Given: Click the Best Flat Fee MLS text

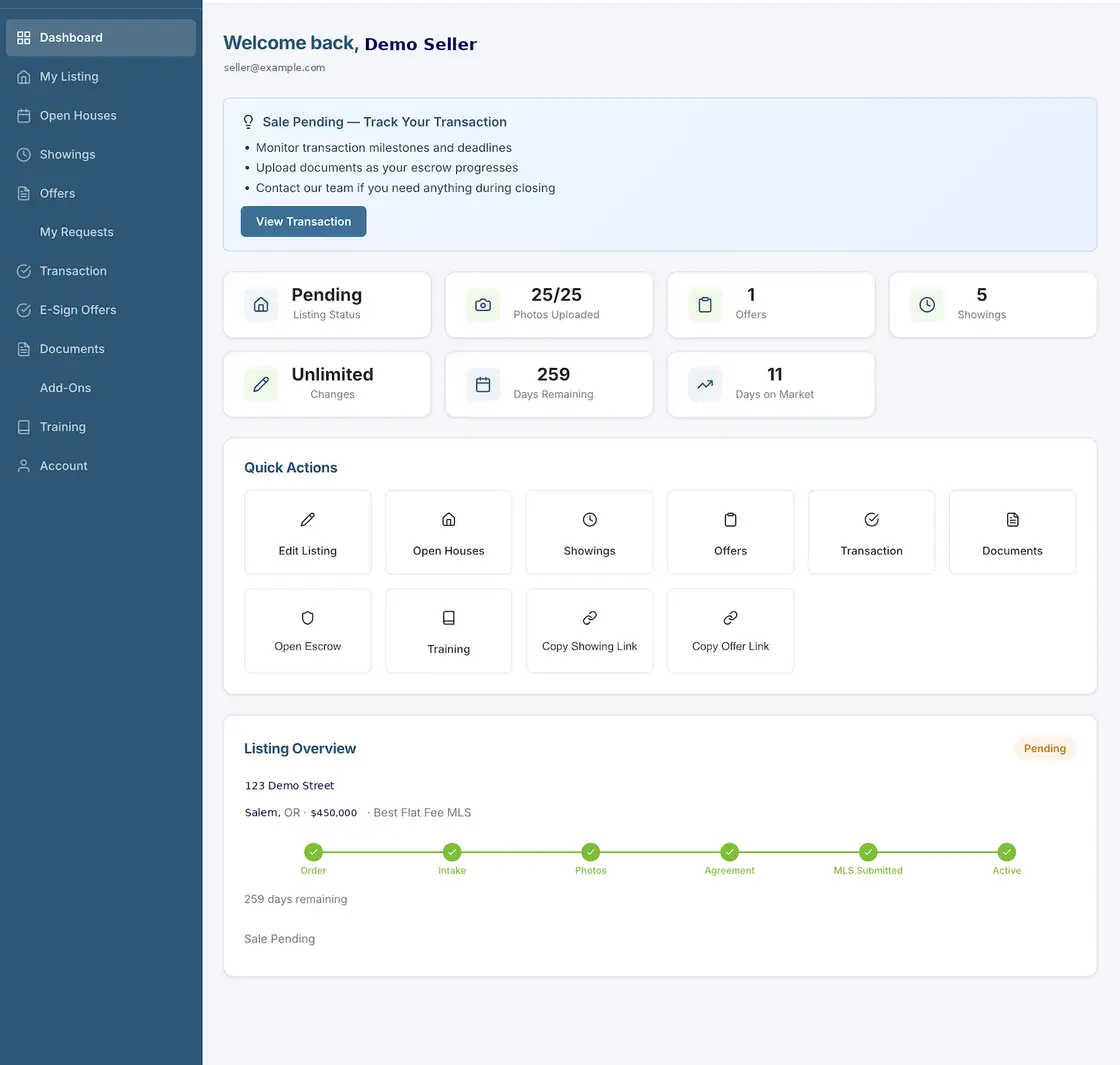Looking at the screenshot, I should click(x=422, y=813).
